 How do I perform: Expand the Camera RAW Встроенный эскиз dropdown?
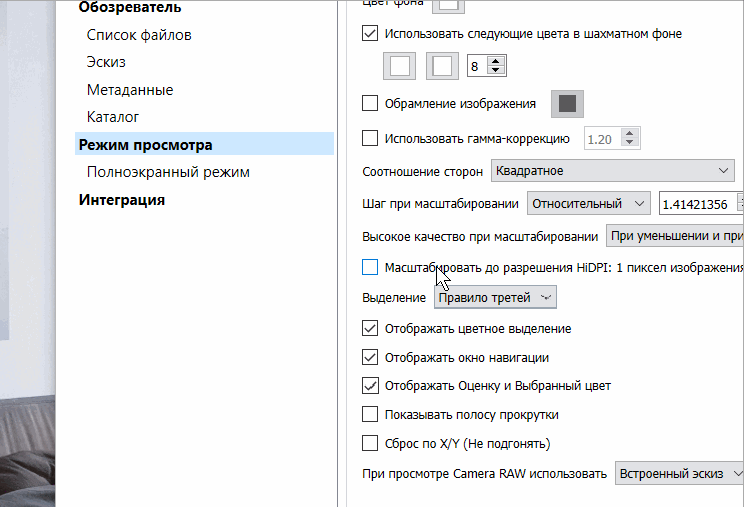point(679,473)
